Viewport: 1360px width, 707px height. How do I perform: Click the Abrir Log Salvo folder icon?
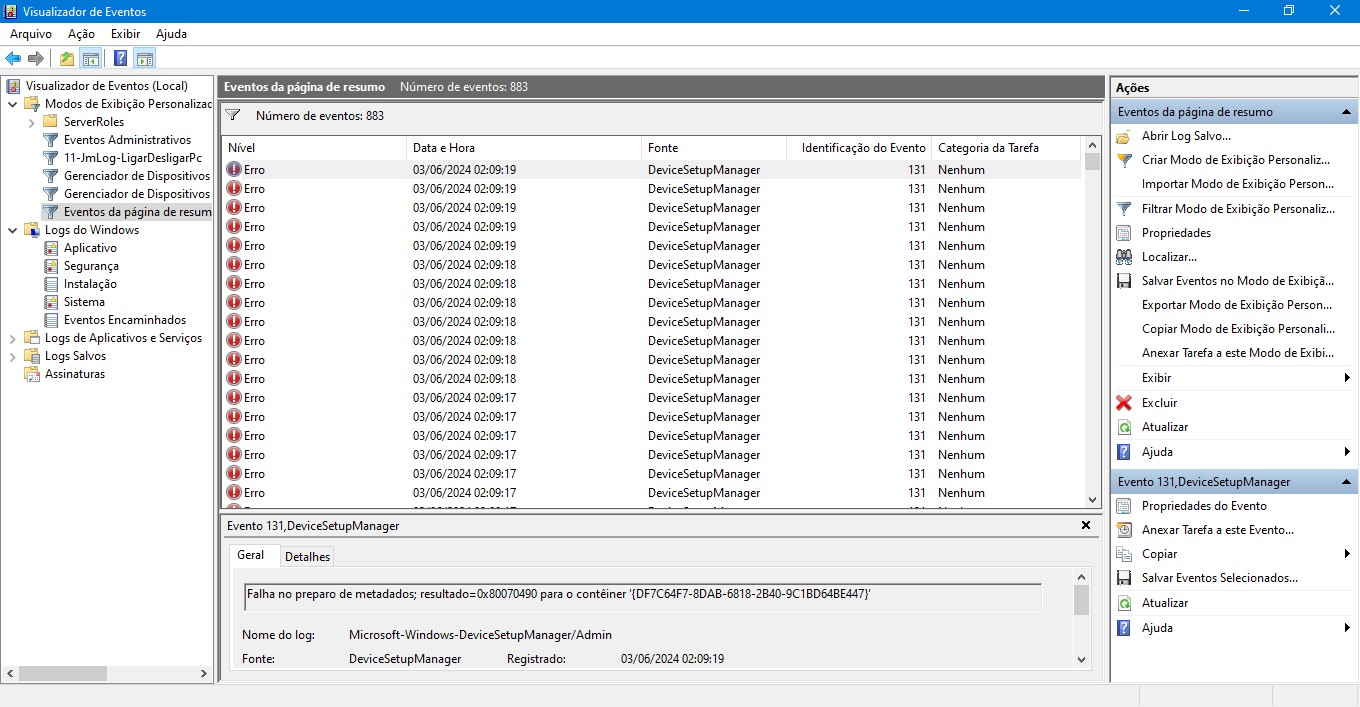click(1124, 136)
